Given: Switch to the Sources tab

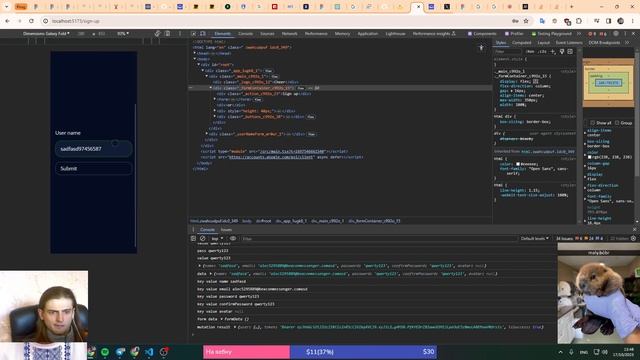Looking at the screenshot, I should click(x=267, y=33).
